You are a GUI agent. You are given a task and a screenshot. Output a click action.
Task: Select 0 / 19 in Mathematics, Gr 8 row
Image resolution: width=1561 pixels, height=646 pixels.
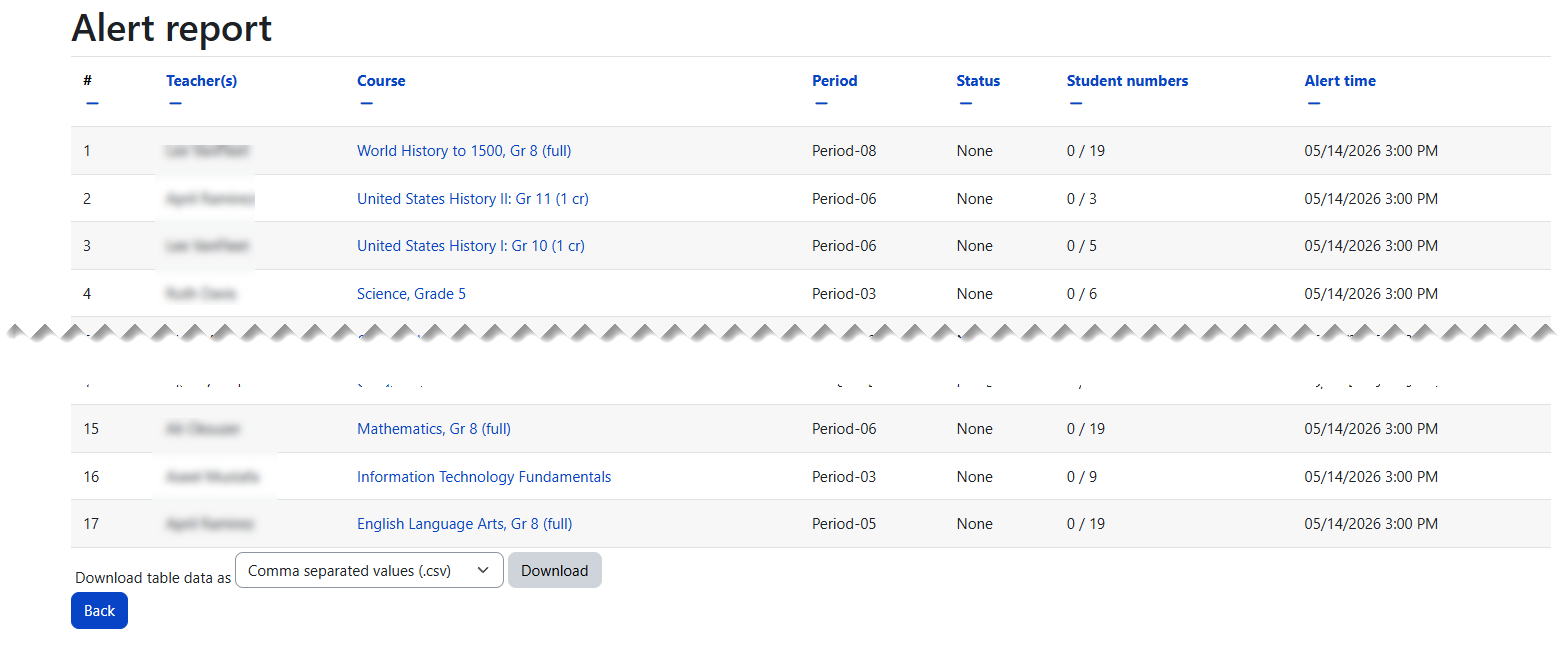click(x=1086, y=429)
